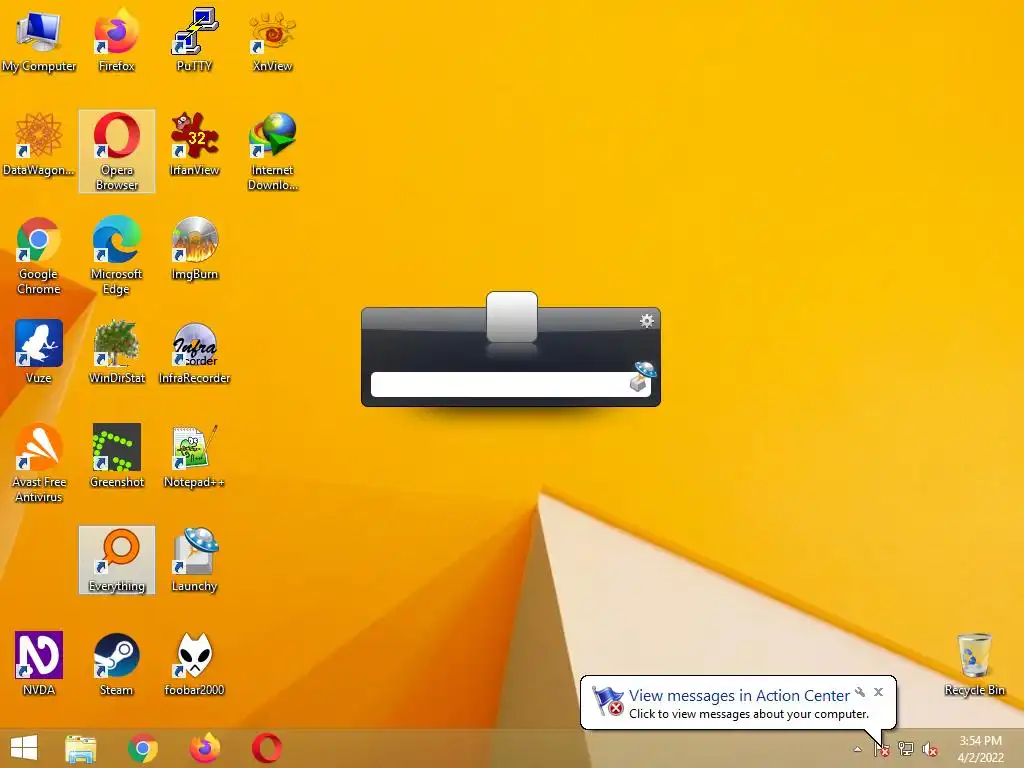Click the muted volume tray icon
This screenshot has height=768, width=1024.
pyautogui.click(x=930, y=749)
